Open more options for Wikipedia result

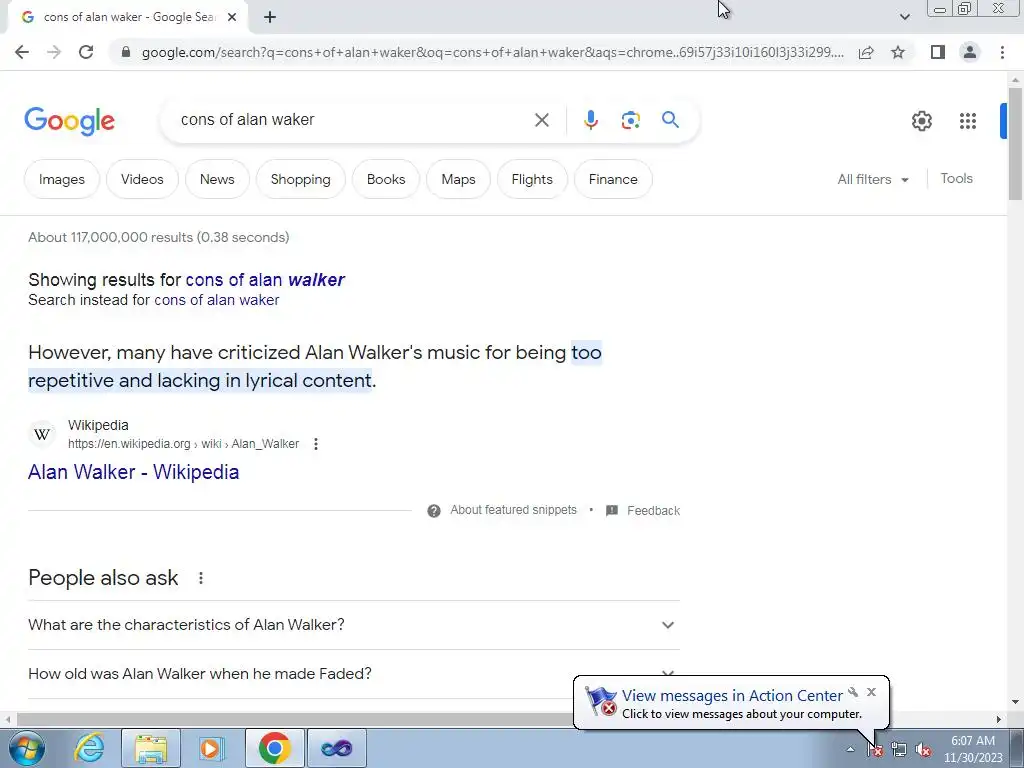pos(315,444)
